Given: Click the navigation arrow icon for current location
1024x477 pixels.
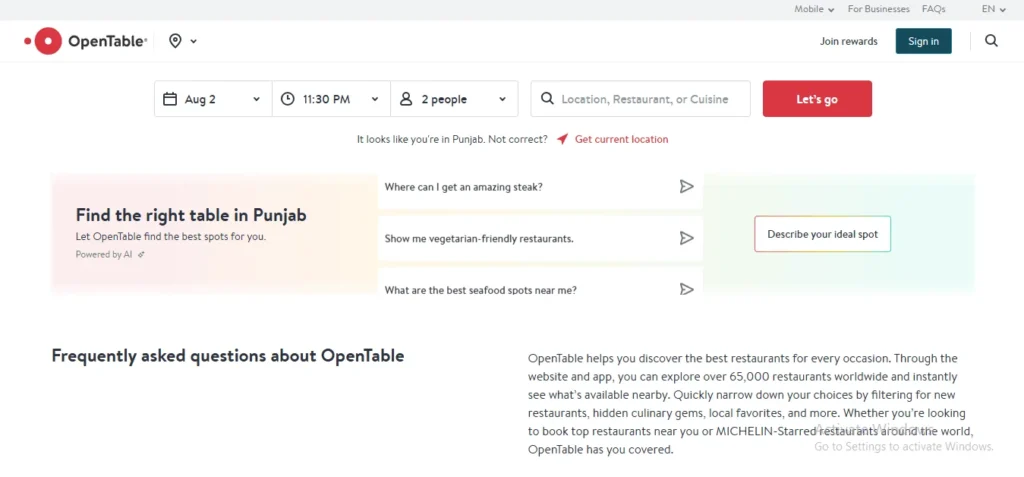Looking at the screenshot, I should 562,139.
